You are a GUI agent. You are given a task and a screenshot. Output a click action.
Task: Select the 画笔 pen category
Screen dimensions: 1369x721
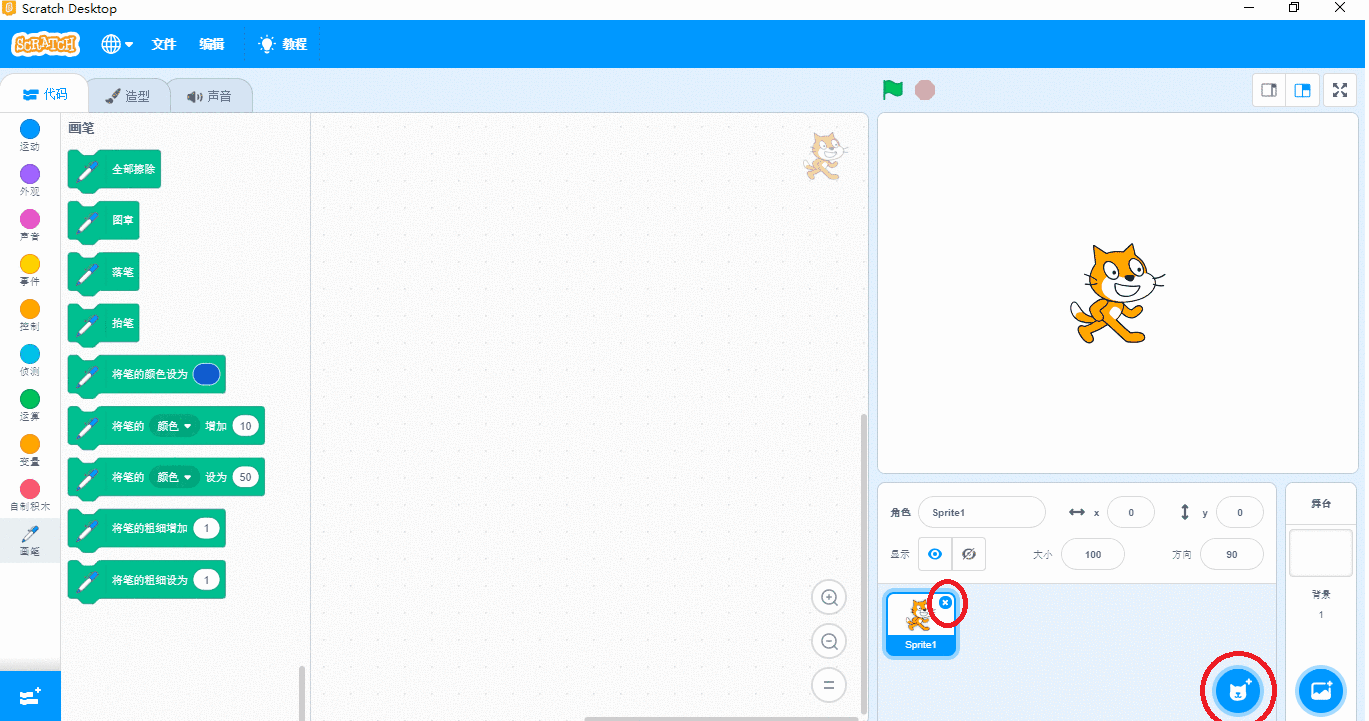[30, 540]
